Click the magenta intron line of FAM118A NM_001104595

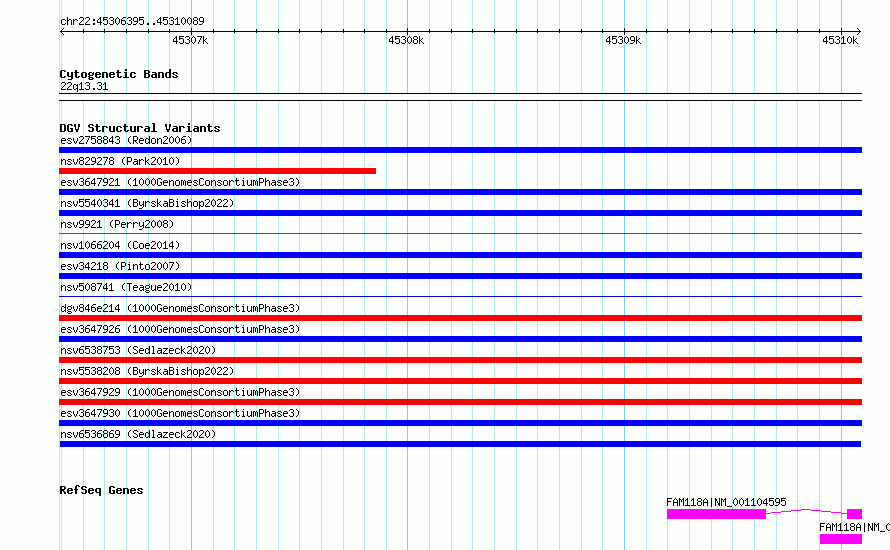(x=807, y=511)
